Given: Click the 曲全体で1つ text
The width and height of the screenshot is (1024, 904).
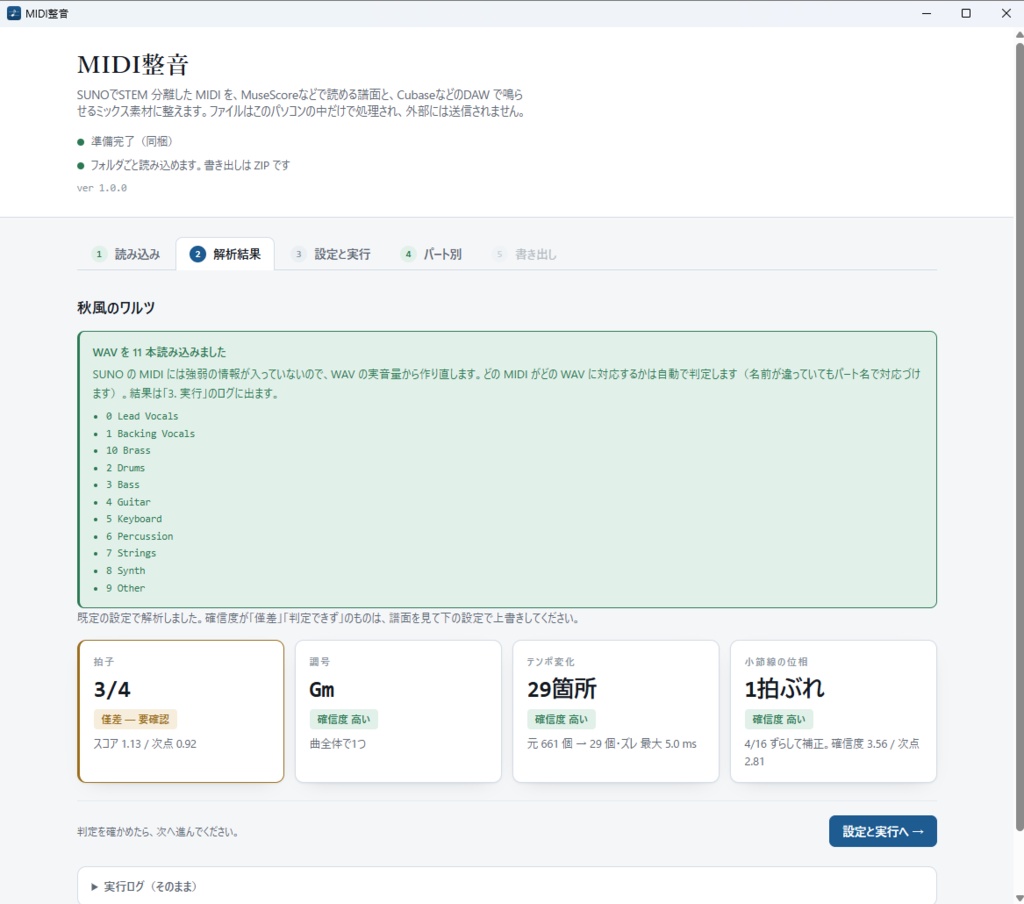Looking at the screenshot, I should 338,743.
